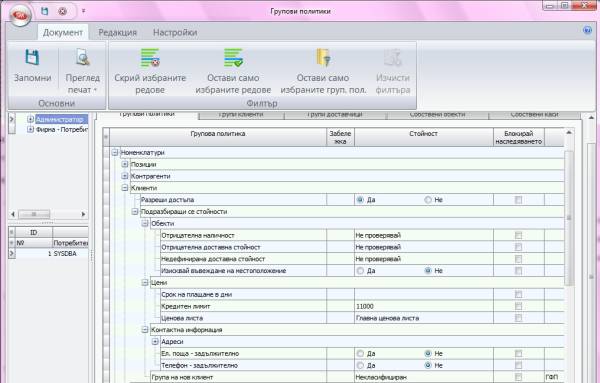Click Остави само избраните редове icon
The width and height of the screenshot is (600, 383).
tap(233, 57)
